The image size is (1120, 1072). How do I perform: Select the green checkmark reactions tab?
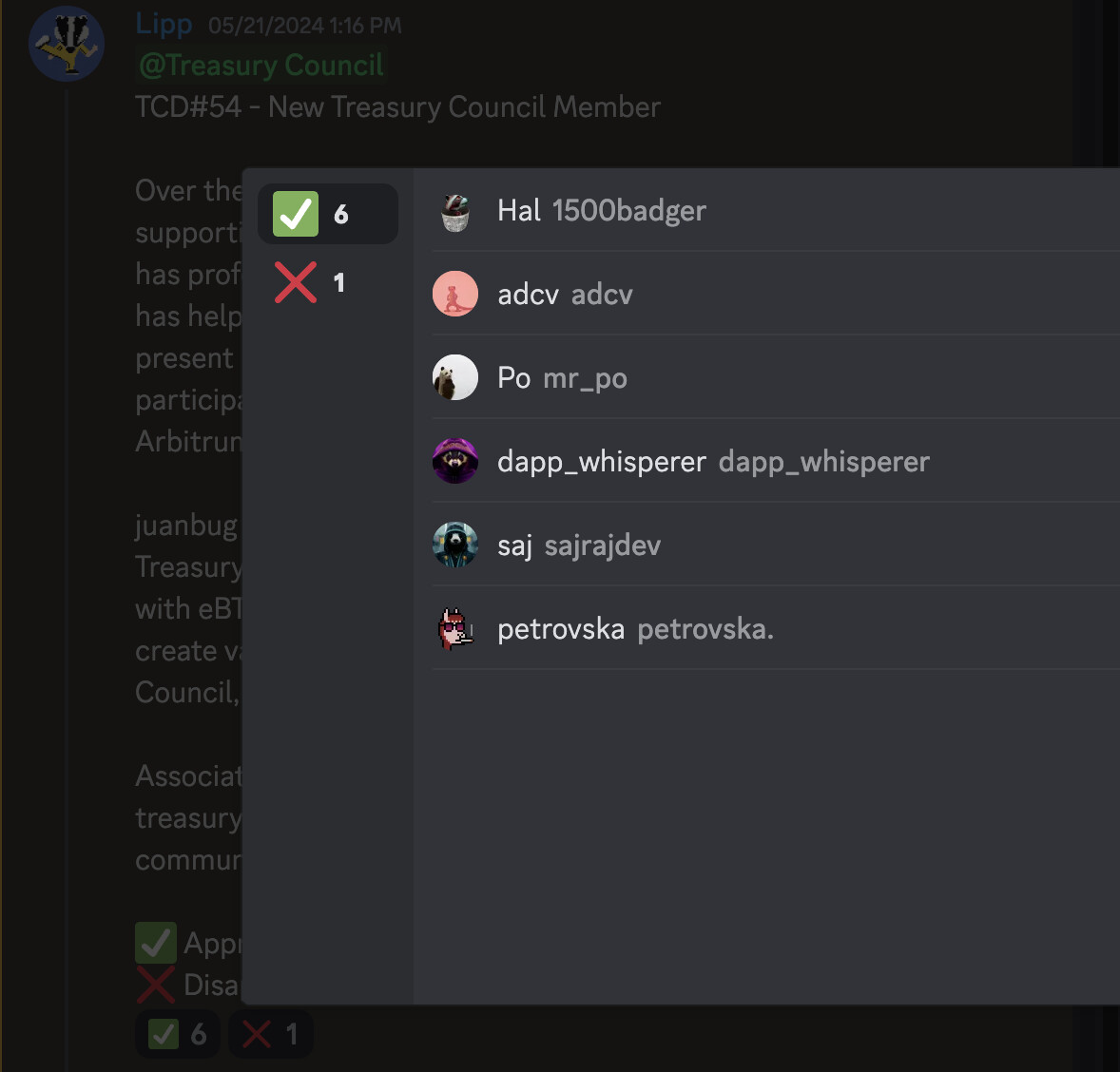click(x=327, y=214)
